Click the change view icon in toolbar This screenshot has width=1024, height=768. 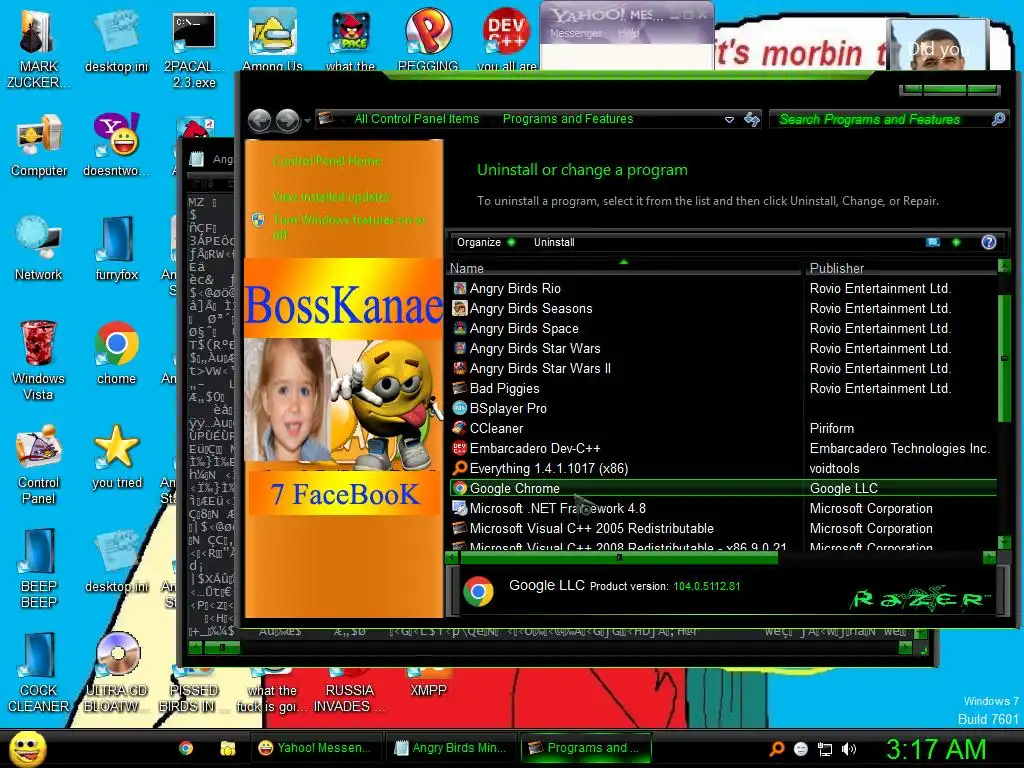[933, 242]
